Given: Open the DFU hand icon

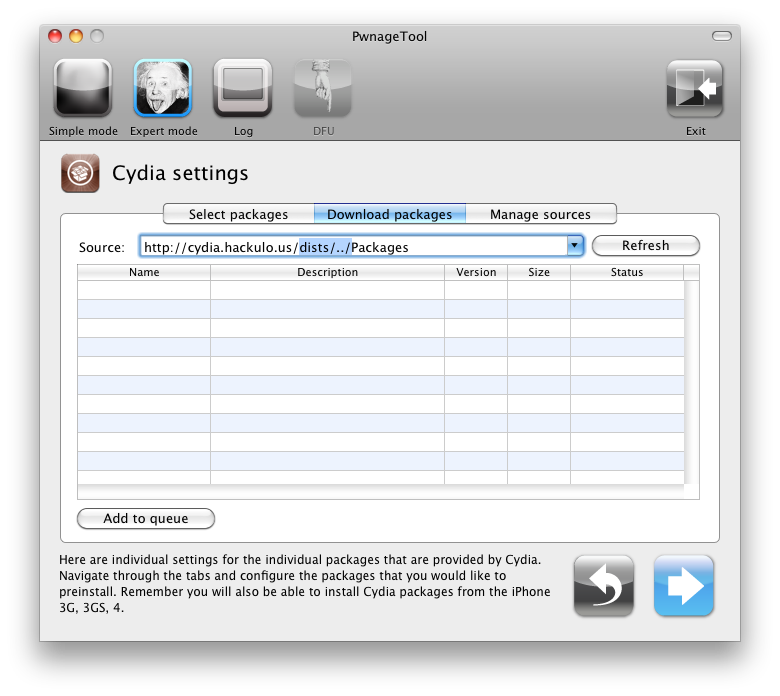Looking at the screenshot, I should (323, 88).
